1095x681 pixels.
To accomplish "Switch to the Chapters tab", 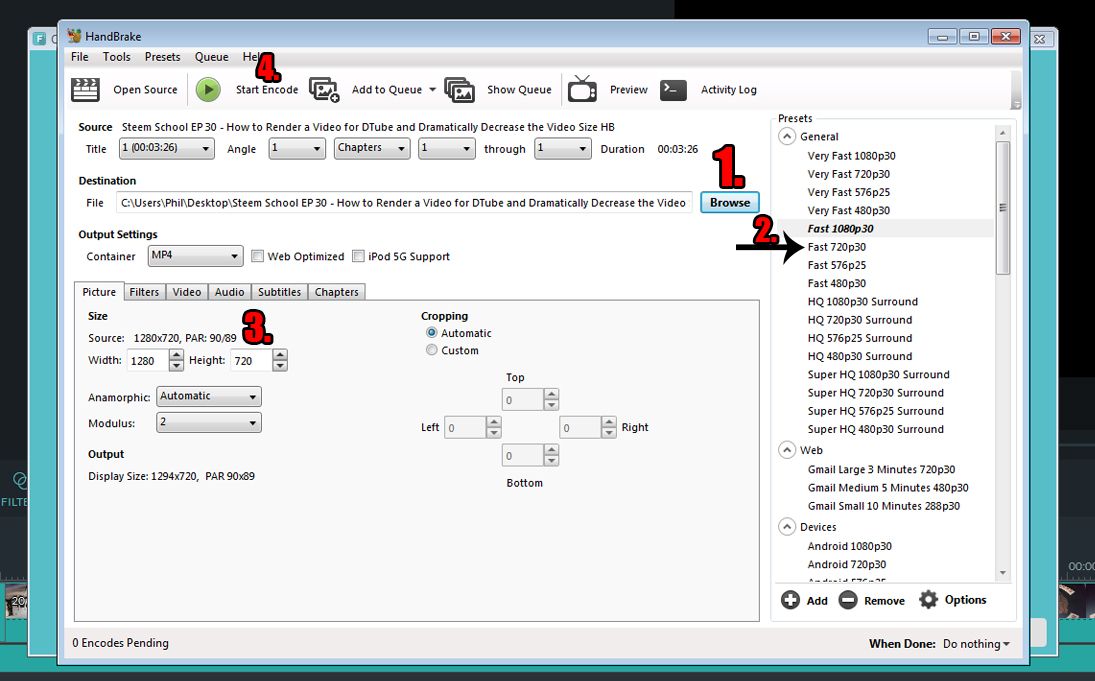I will coord(337,292).
